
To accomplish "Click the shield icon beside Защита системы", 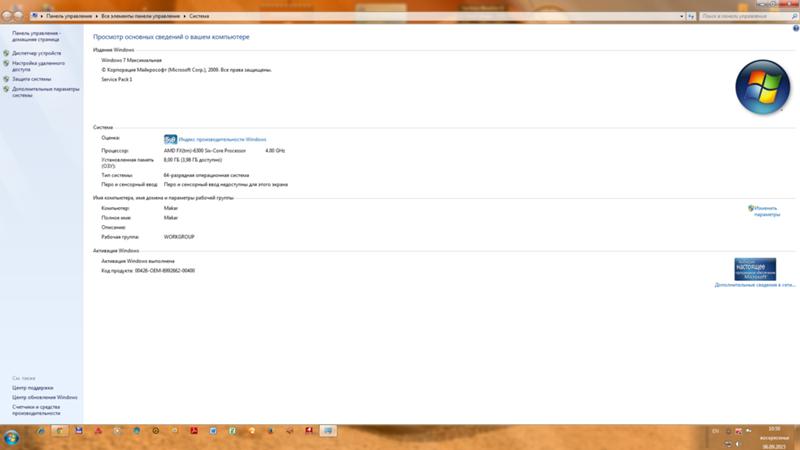I will (6, 79).
